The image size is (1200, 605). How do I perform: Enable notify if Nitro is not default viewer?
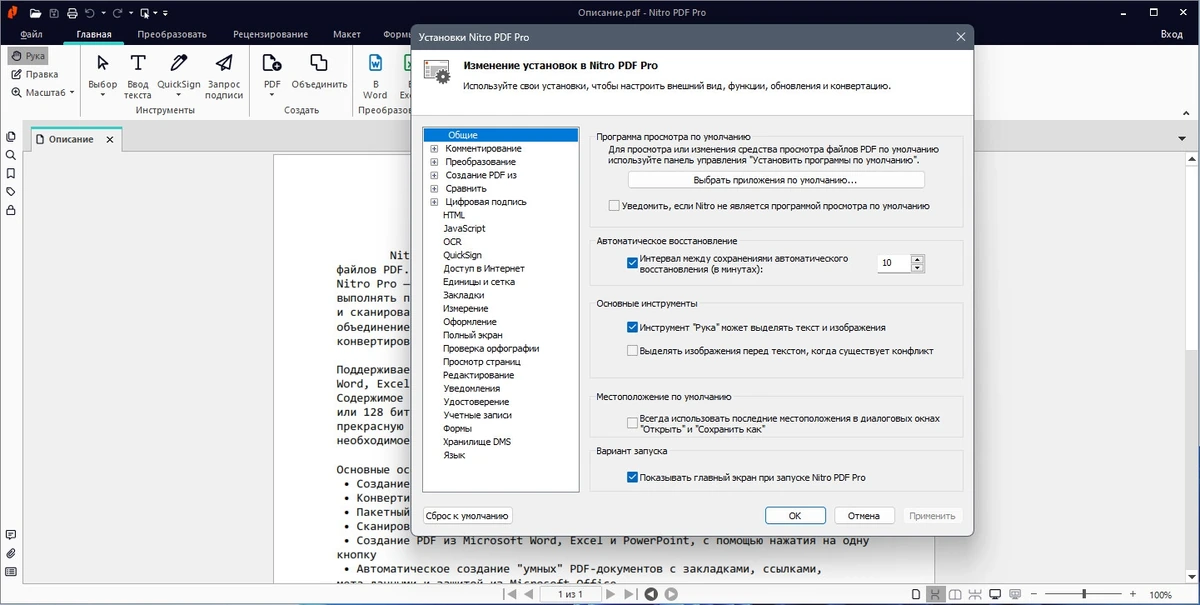click(614, 206)
